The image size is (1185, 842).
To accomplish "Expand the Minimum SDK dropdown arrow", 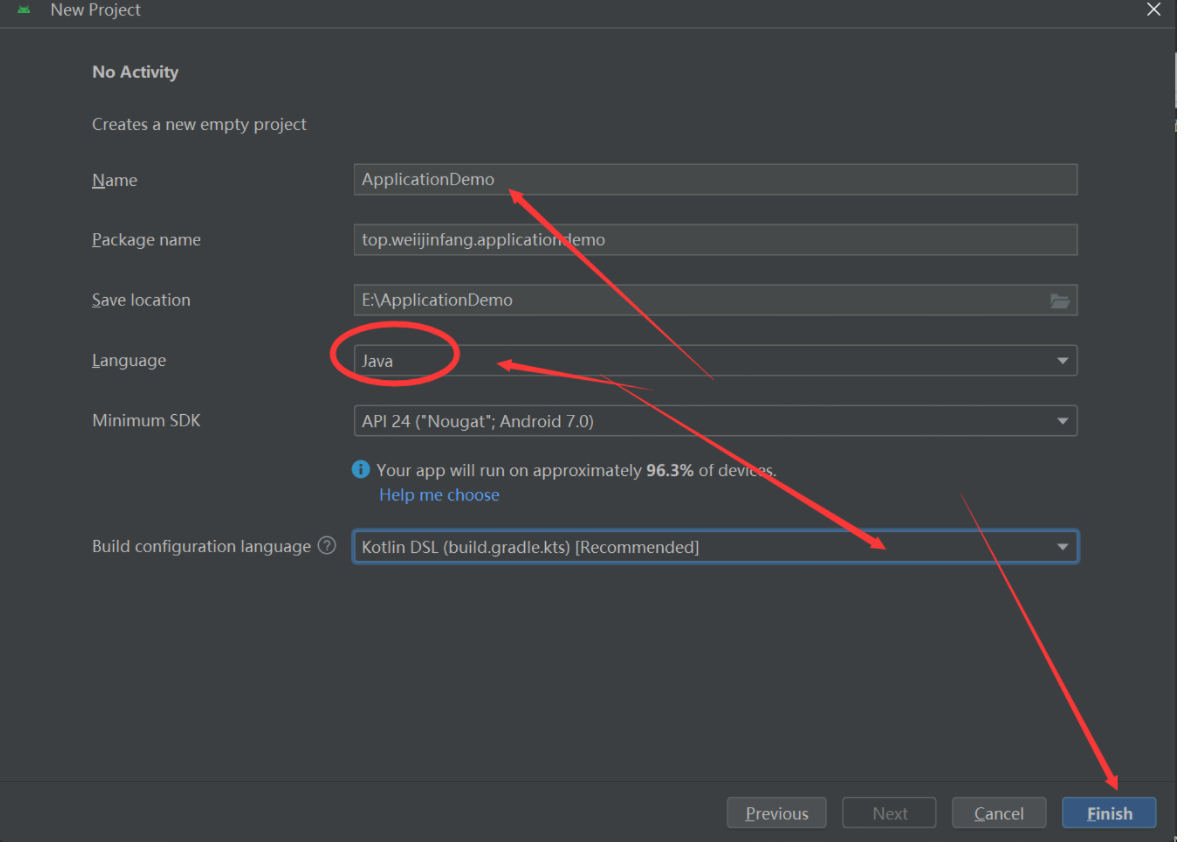I will (1062, 421).
